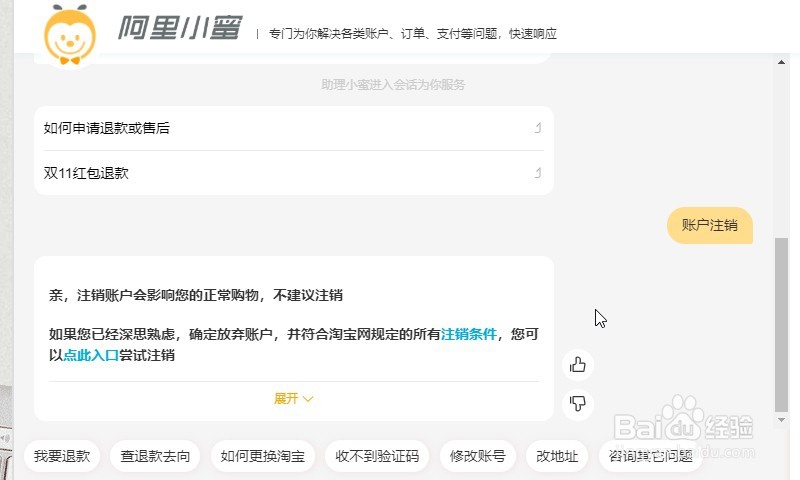Select the 如何申请退款或售后 question
The height and width of the screenshot is (480, 800).
point(294,128)
